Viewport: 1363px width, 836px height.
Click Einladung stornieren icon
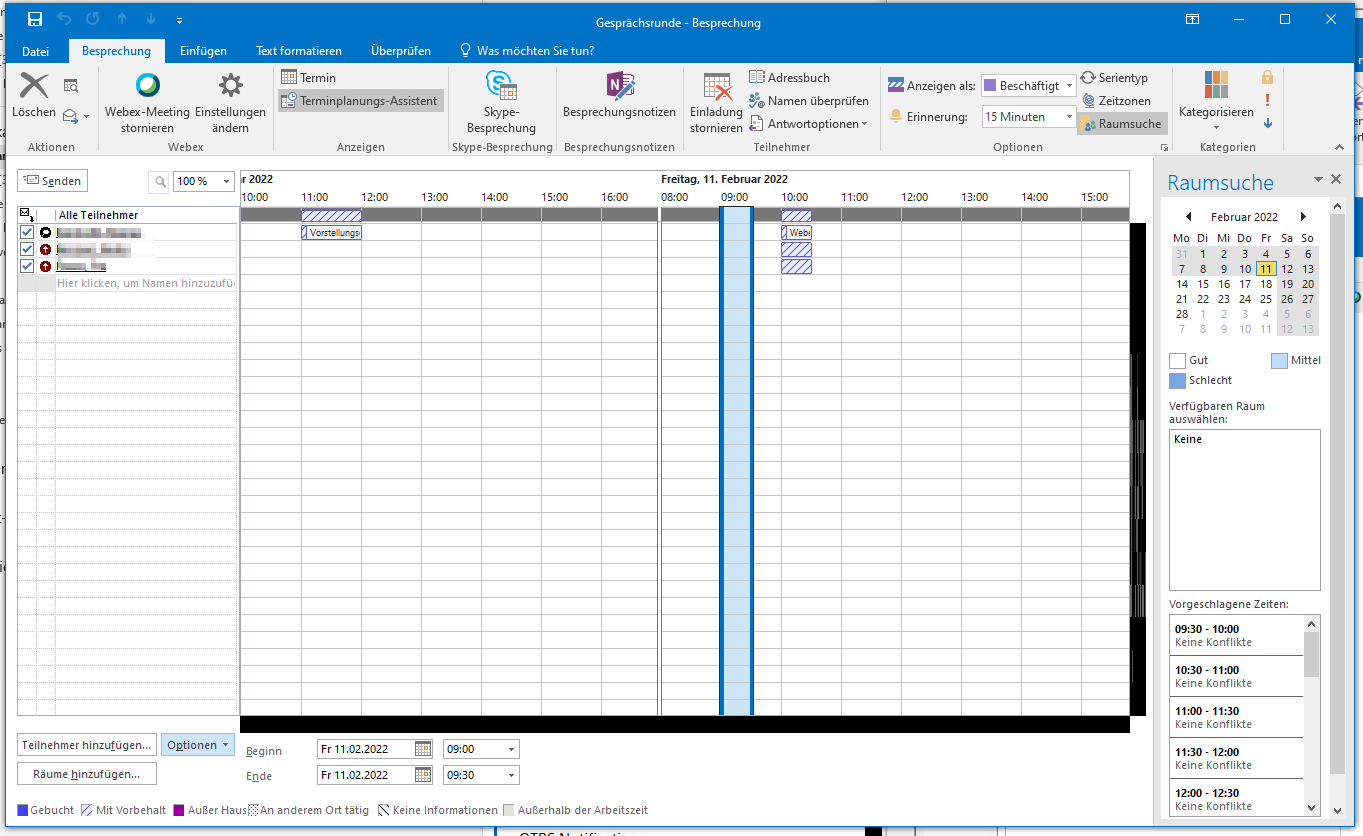pos(717,87)
